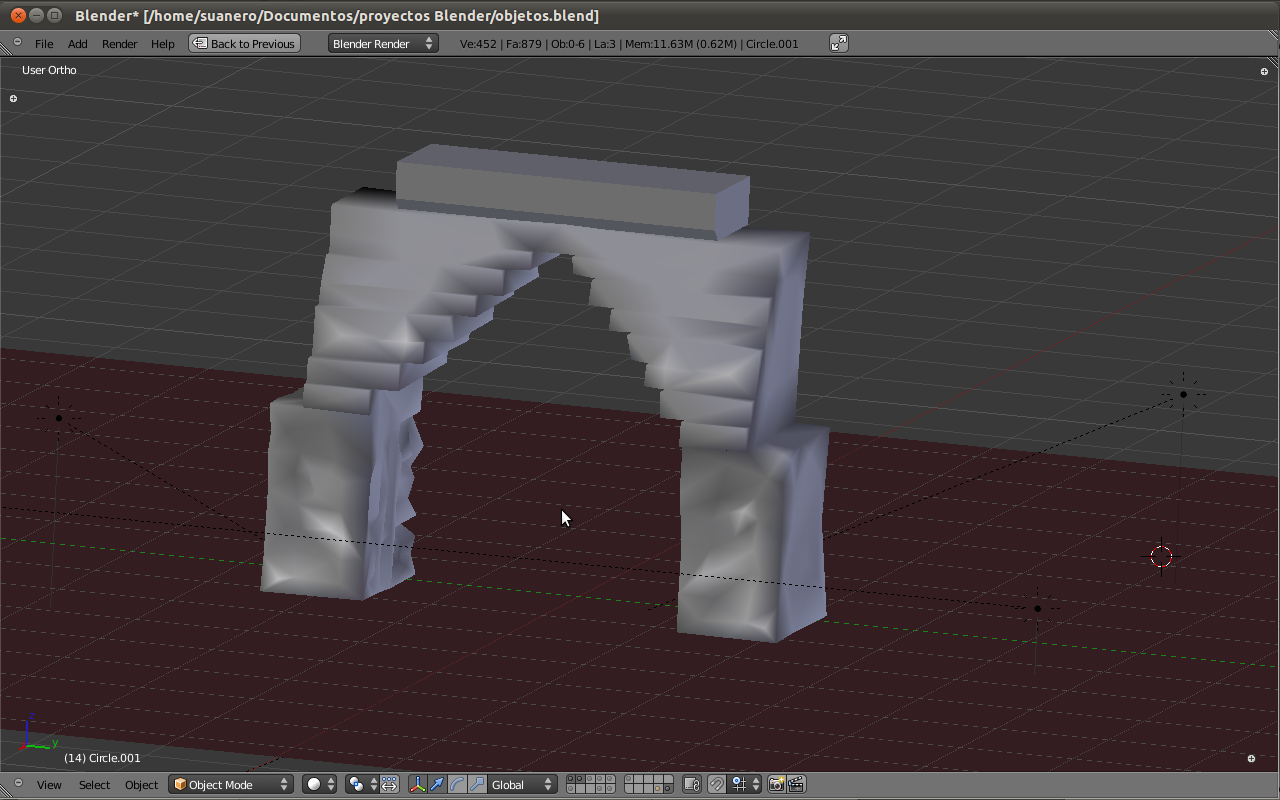Viewport: 1280px width, 800px height.
Task: Expand the tool shelf with the left plus icon
Action: tap(13, 99)
